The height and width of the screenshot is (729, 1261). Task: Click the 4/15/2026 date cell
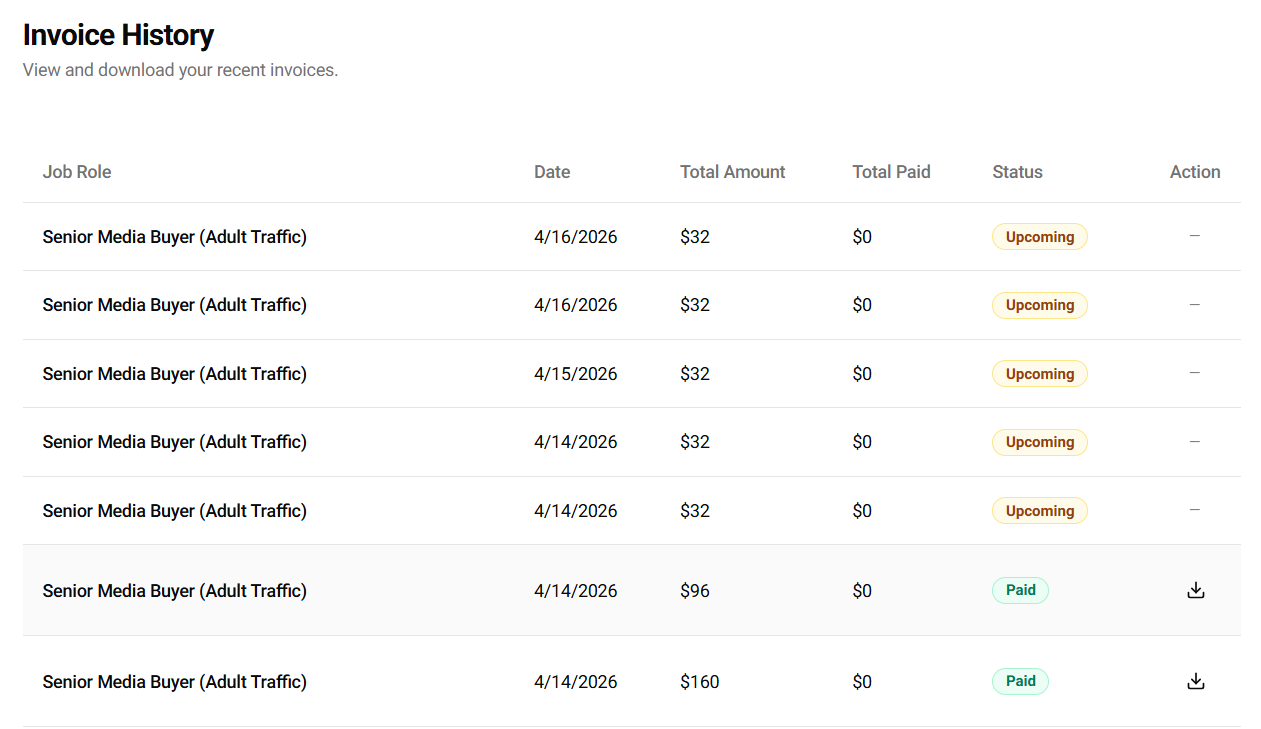click(575, 374)
